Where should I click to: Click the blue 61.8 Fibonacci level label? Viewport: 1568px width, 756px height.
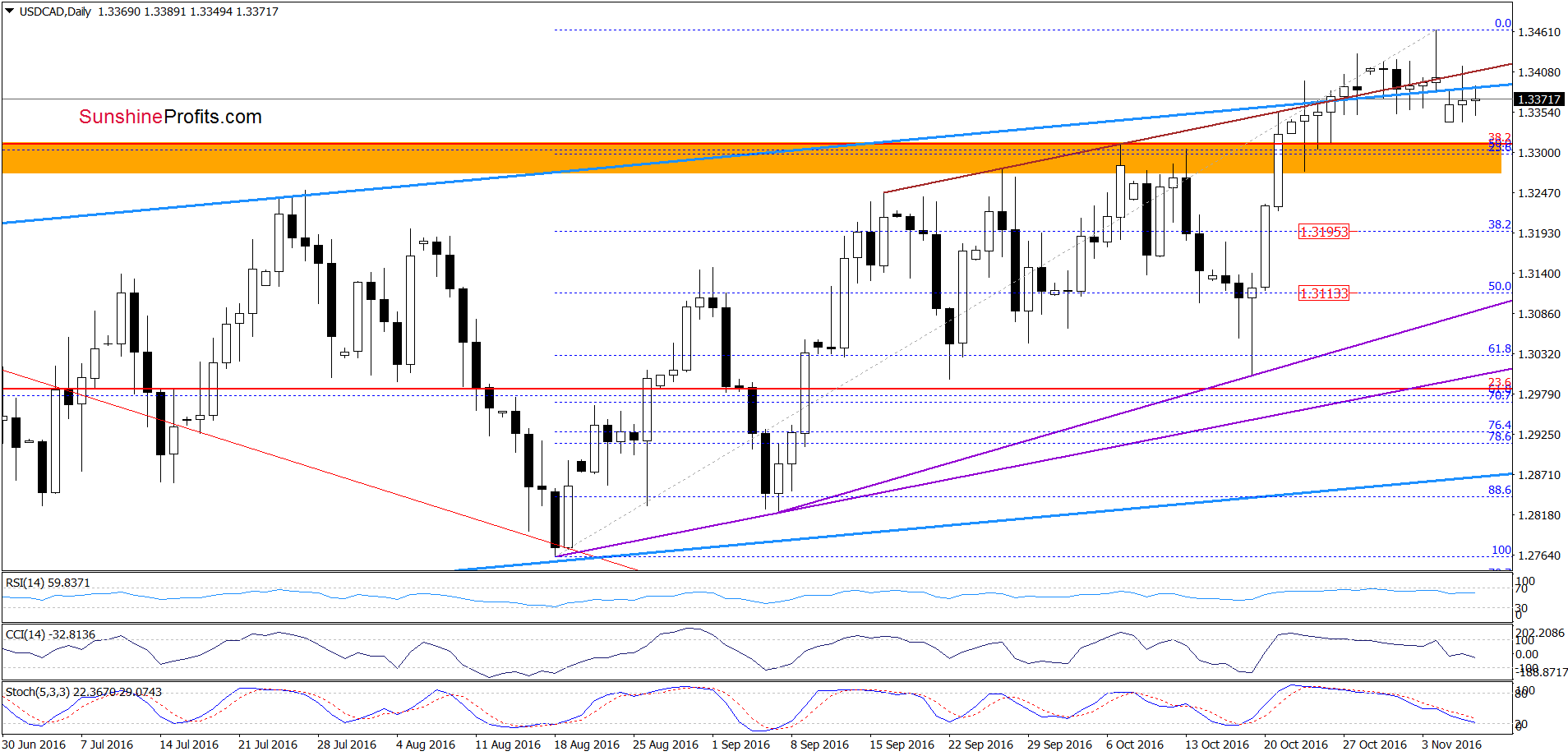[x=1500, y=348]
